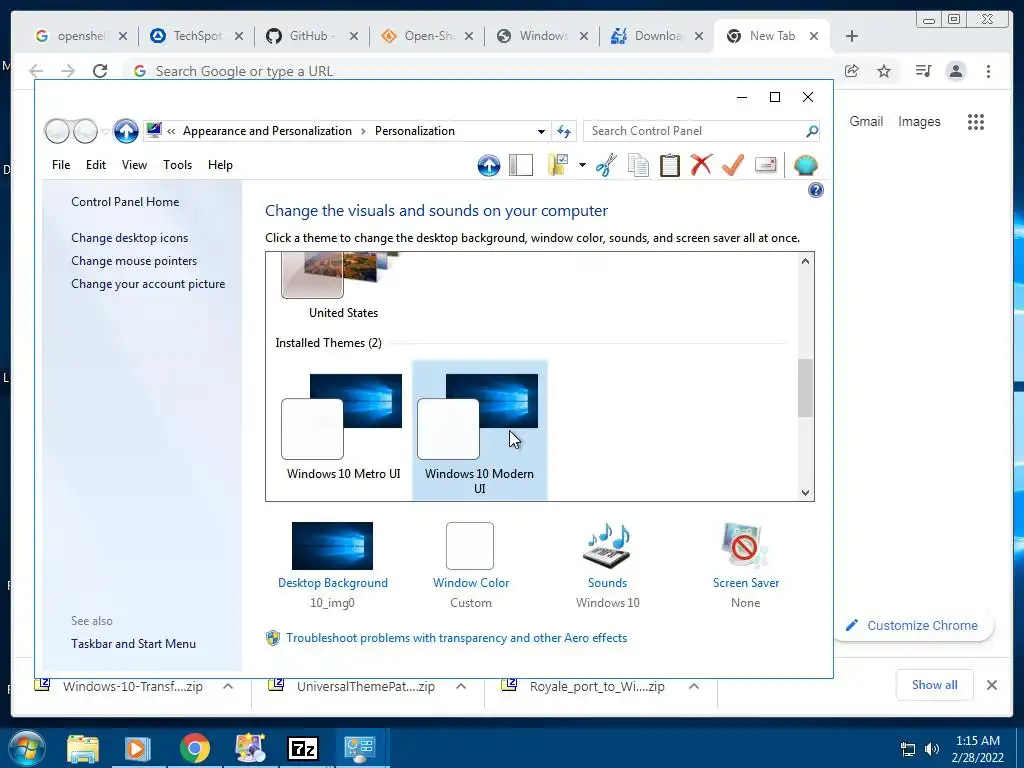The width and height of the screenshot is (1024, 768).
Task: Open 7-Zip from the taskbar
Action: (303, 748)
